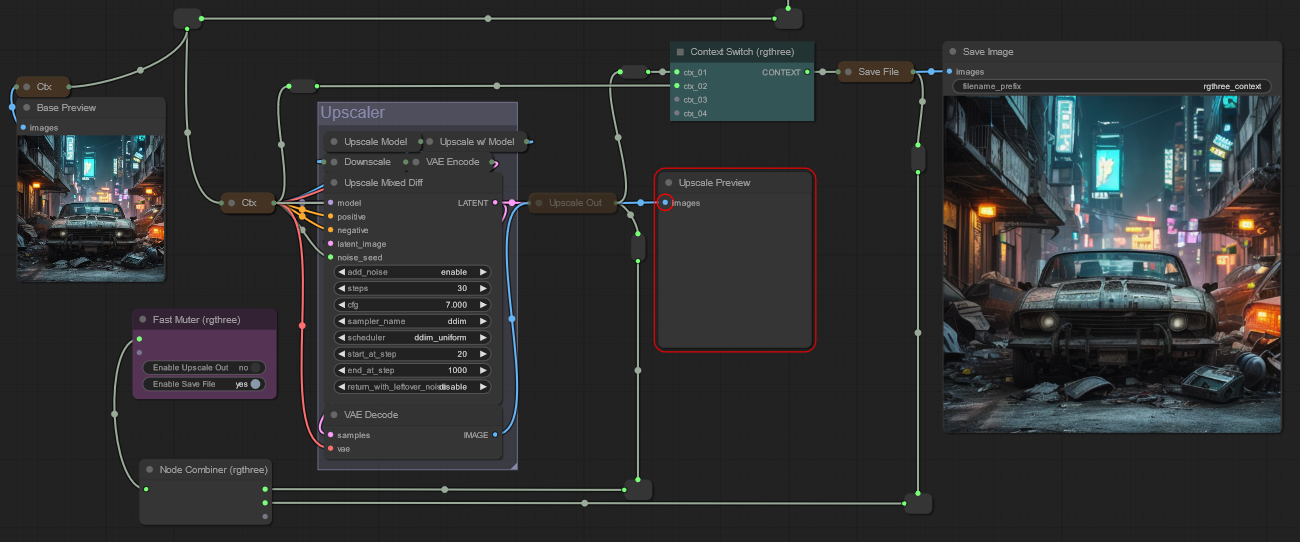The image size is (1300, 542).
Task: Click the Base Preview node collapse dot
Action: (26, 108)
